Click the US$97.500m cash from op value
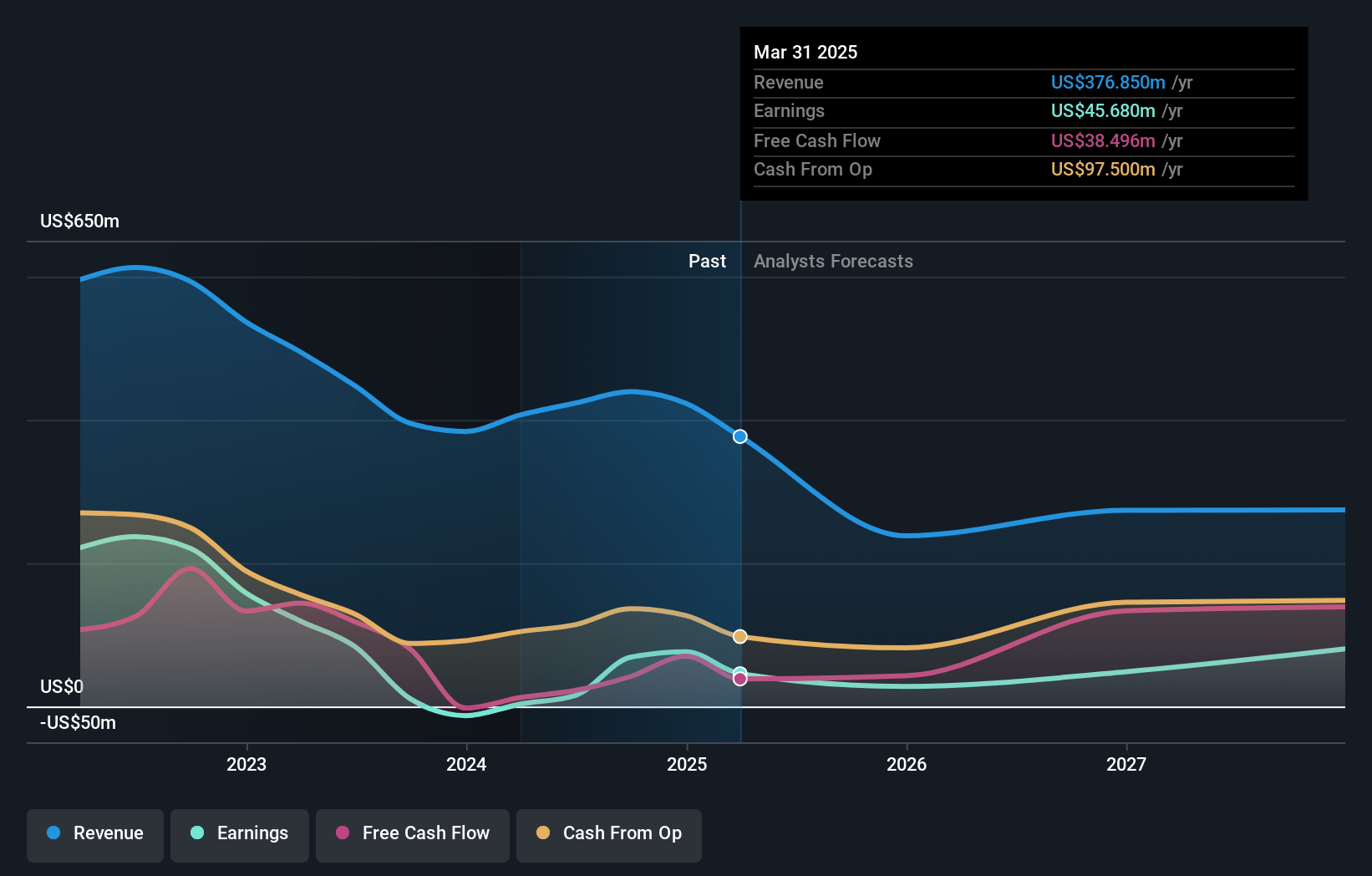The height and width of the screenshot is (876, 1372). 1103,170
